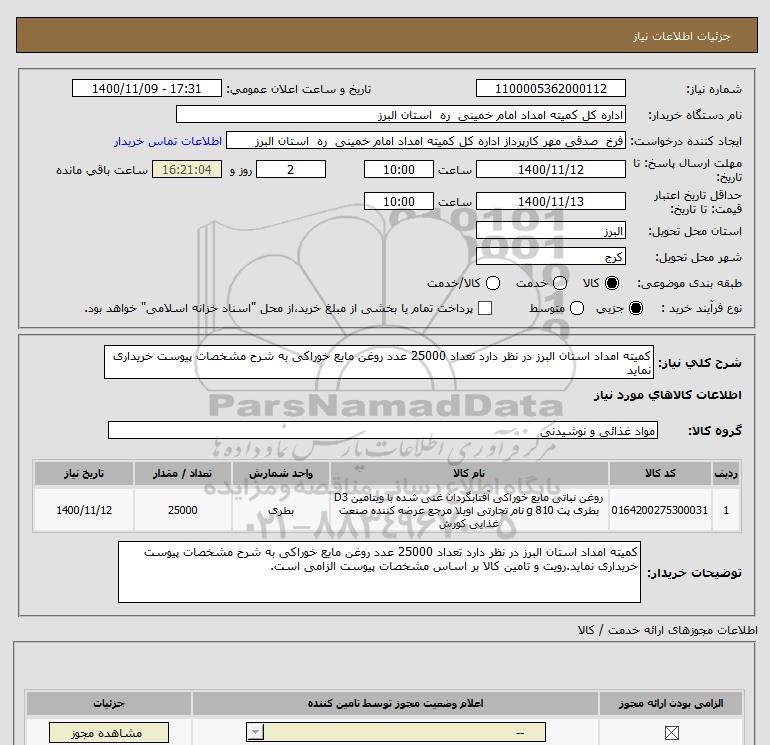The image size is (770, 745).
Task: Click the need date cell 1400/11/12
Action: point(83,510)
